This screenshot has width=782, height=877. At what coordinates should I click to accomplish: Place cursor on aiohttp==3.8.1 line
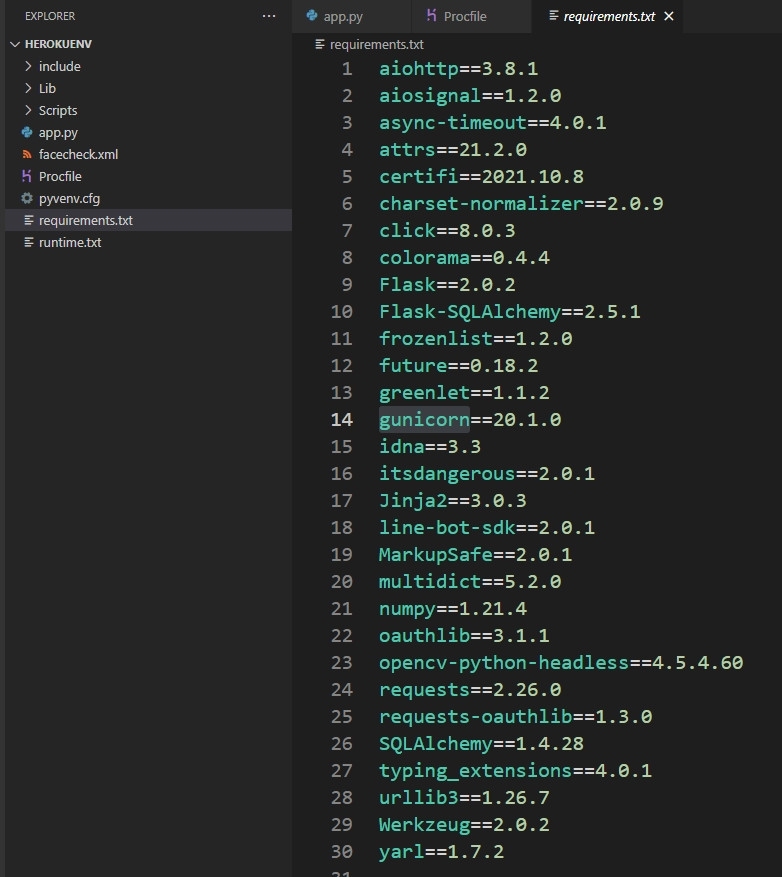click(x=458, y=69)
